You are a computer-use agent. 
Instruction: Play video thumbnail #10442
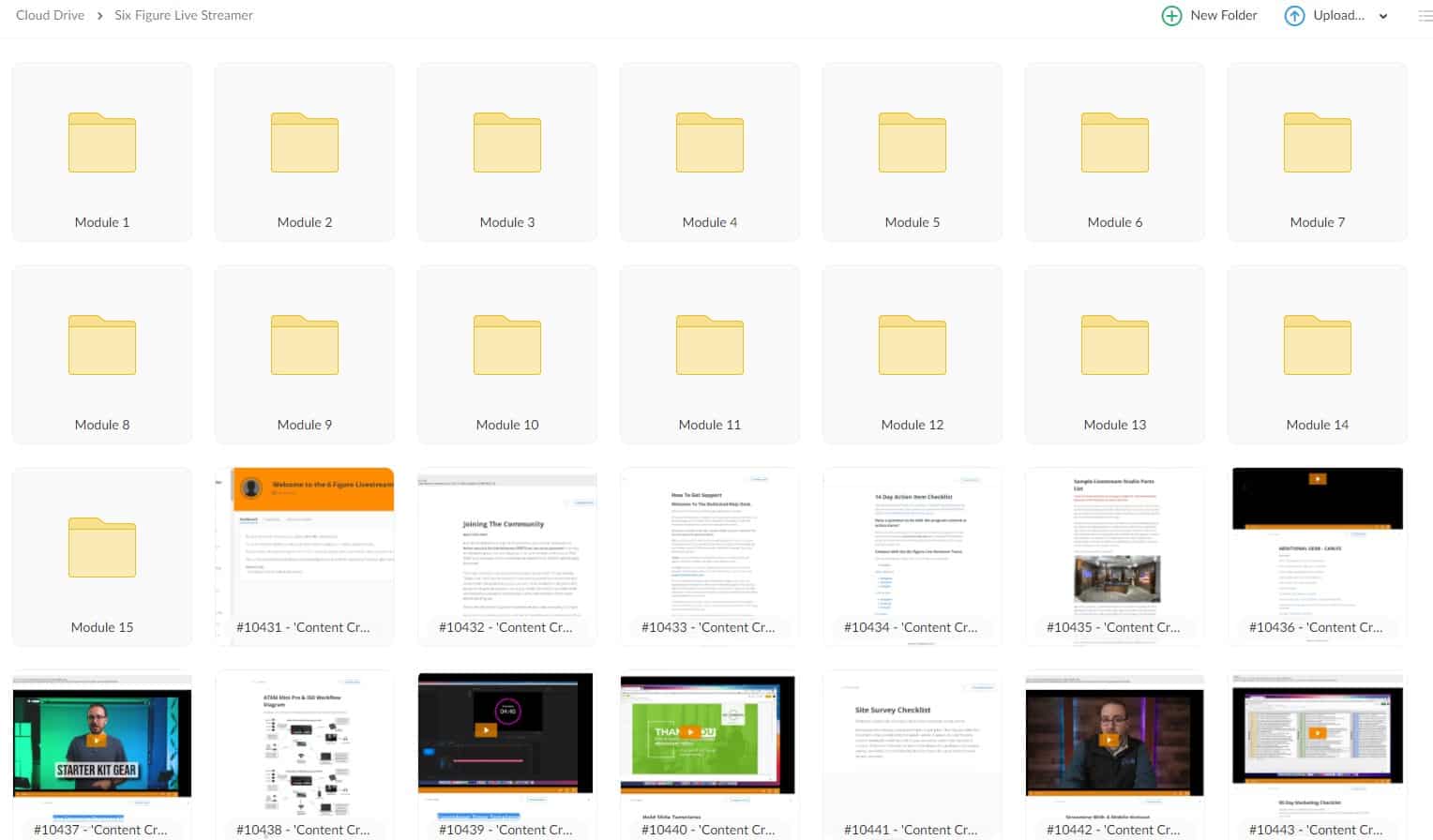1114,741
